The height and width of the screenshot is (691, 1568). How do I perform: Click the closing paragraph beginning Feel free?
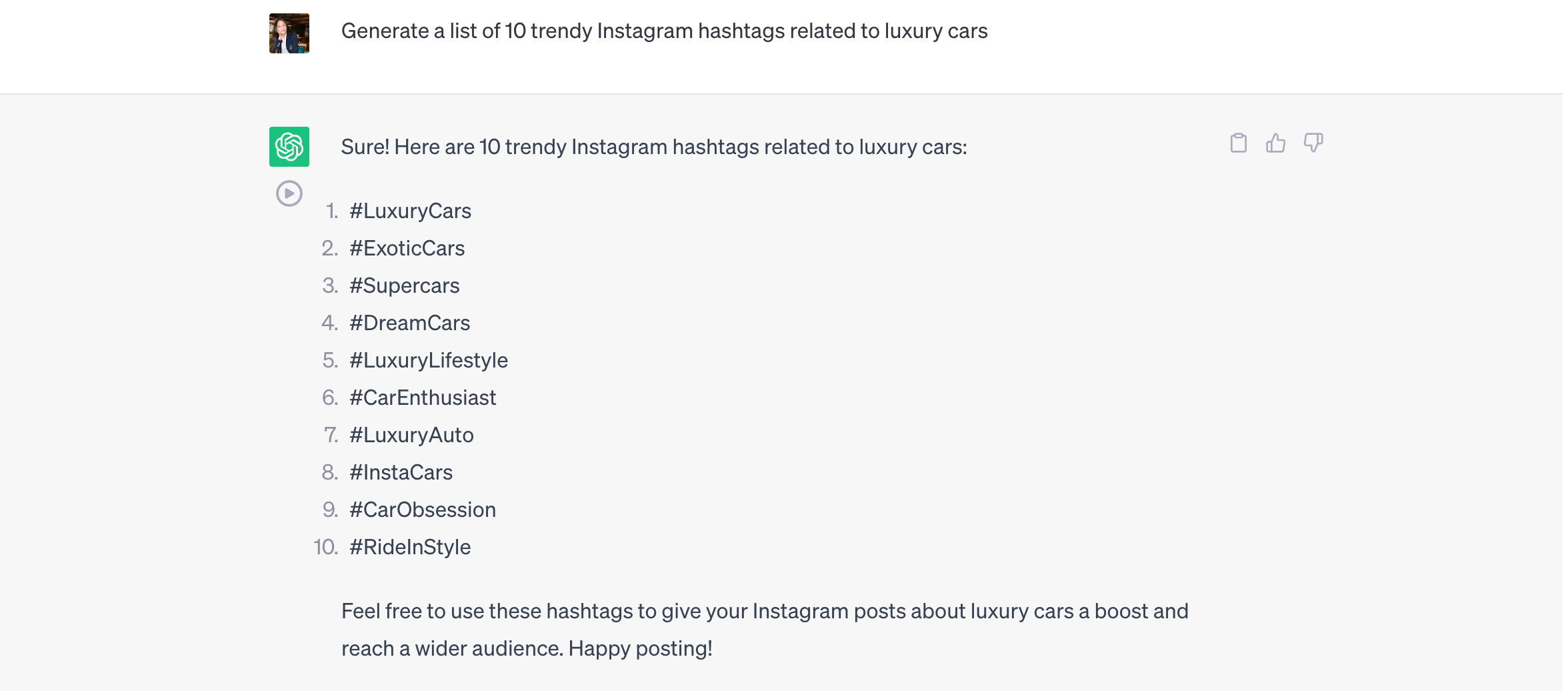click(765, 630)
